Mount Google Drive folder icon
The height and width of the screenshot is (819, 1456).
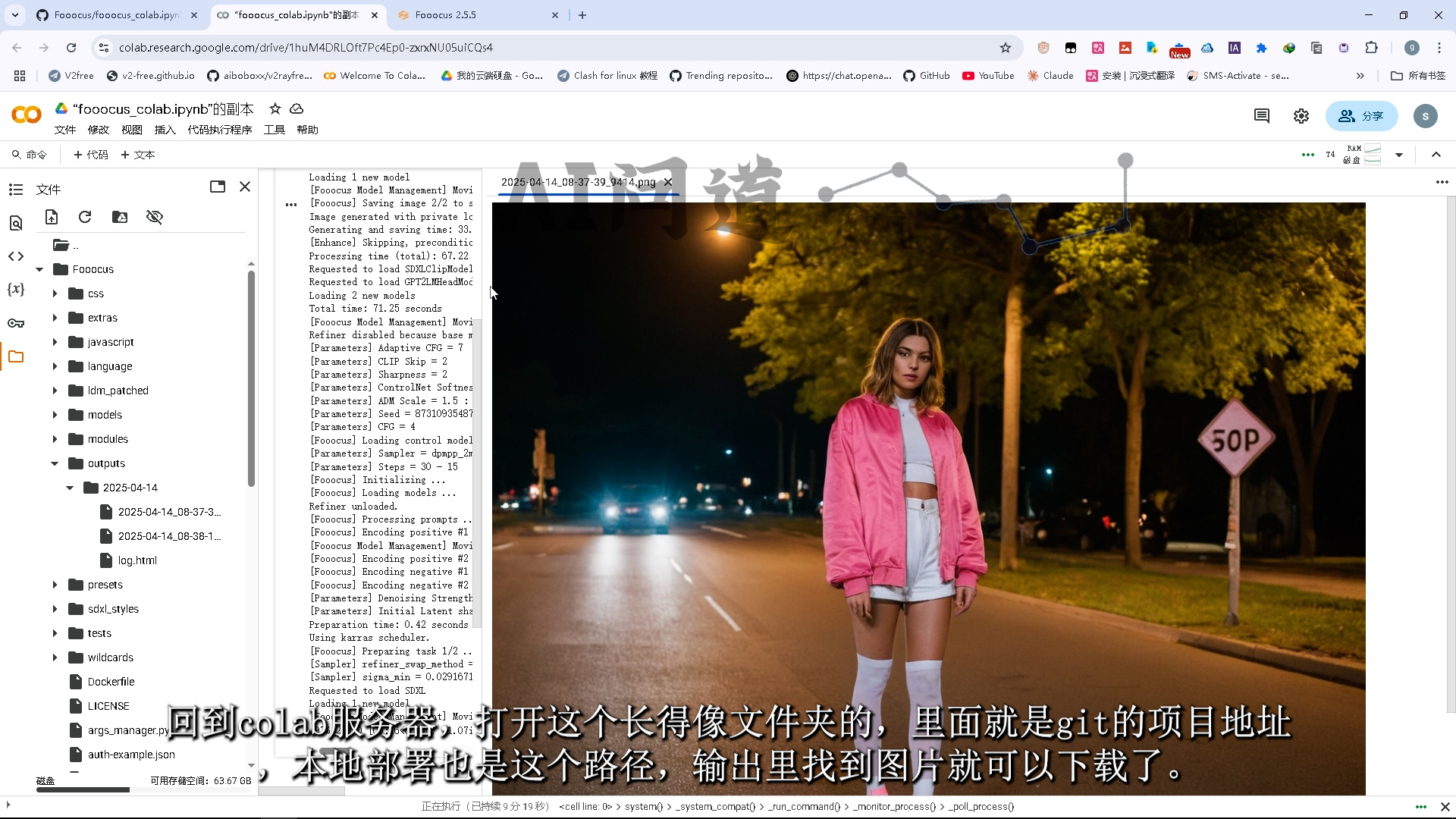pyautogui.click(x=120, y=218)
